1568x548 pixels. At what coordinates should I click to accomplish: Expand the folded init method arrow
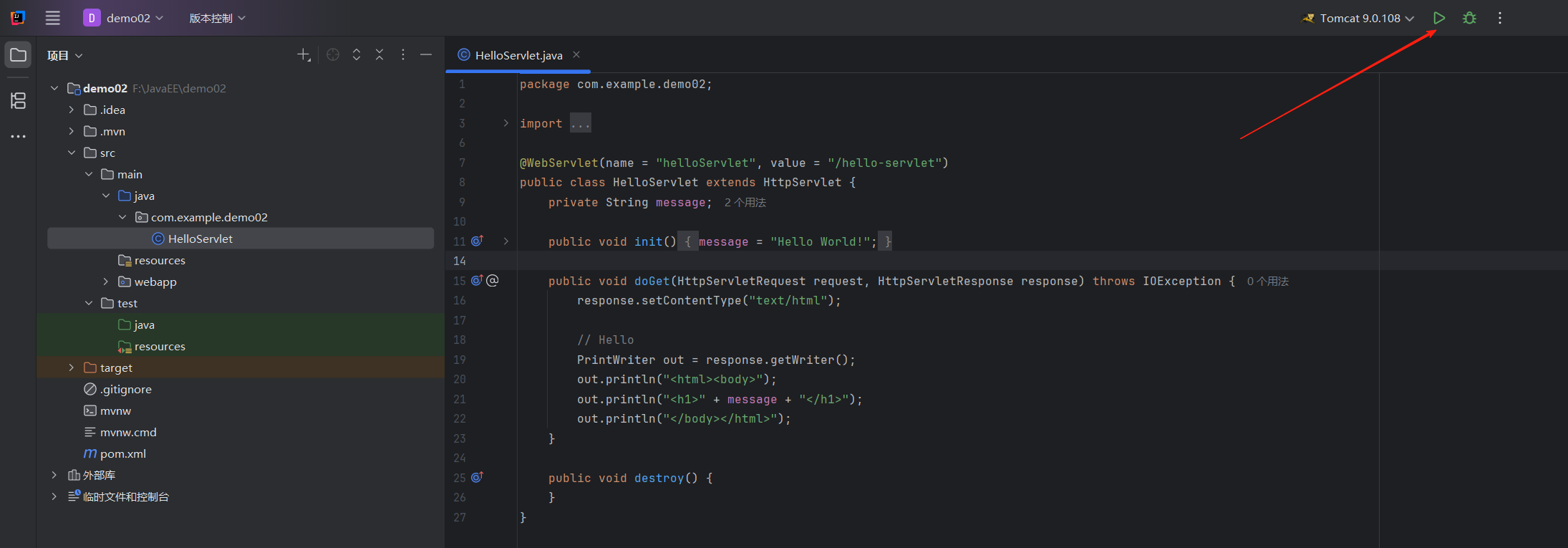[506, 241]
